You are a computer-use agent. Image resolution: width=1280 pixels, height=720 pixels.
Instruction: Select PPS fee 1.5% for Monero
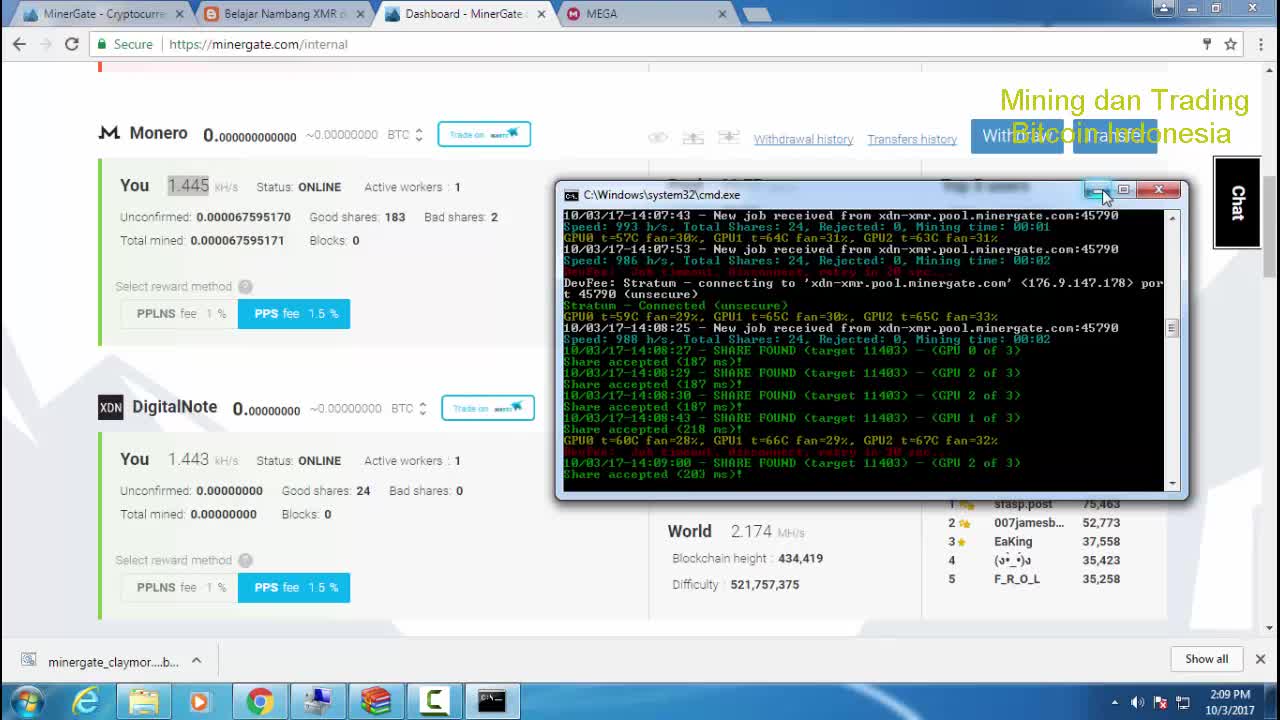click(295, 313)
